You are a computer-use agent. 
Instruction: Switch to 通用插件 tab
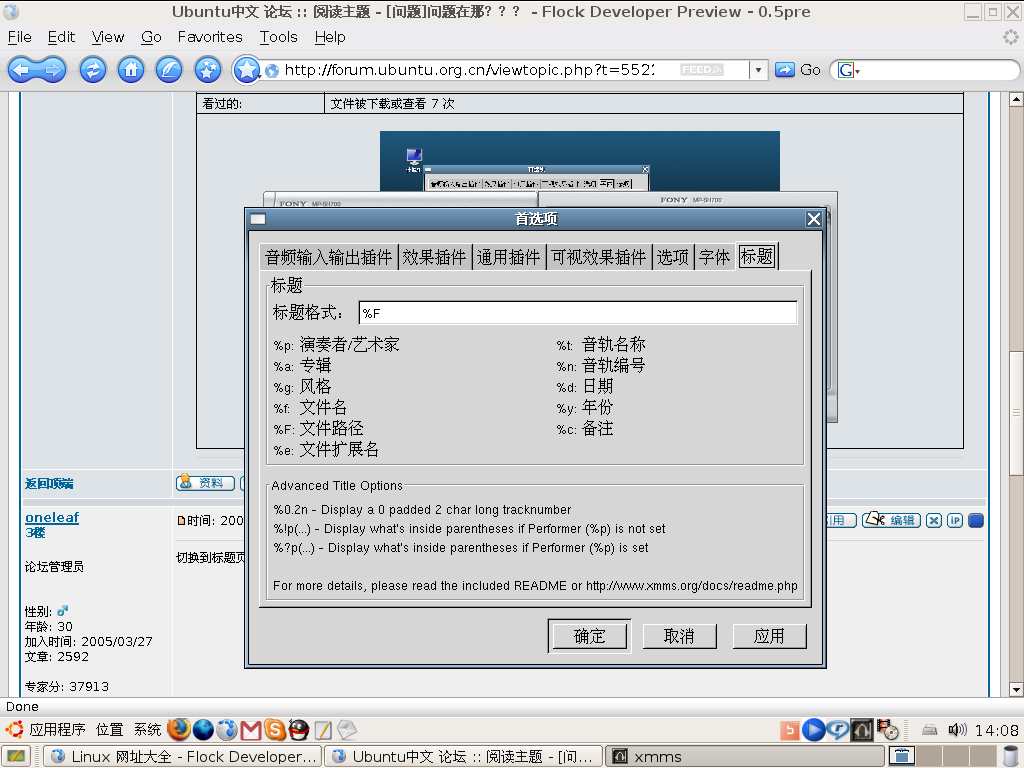coord(508,257)
